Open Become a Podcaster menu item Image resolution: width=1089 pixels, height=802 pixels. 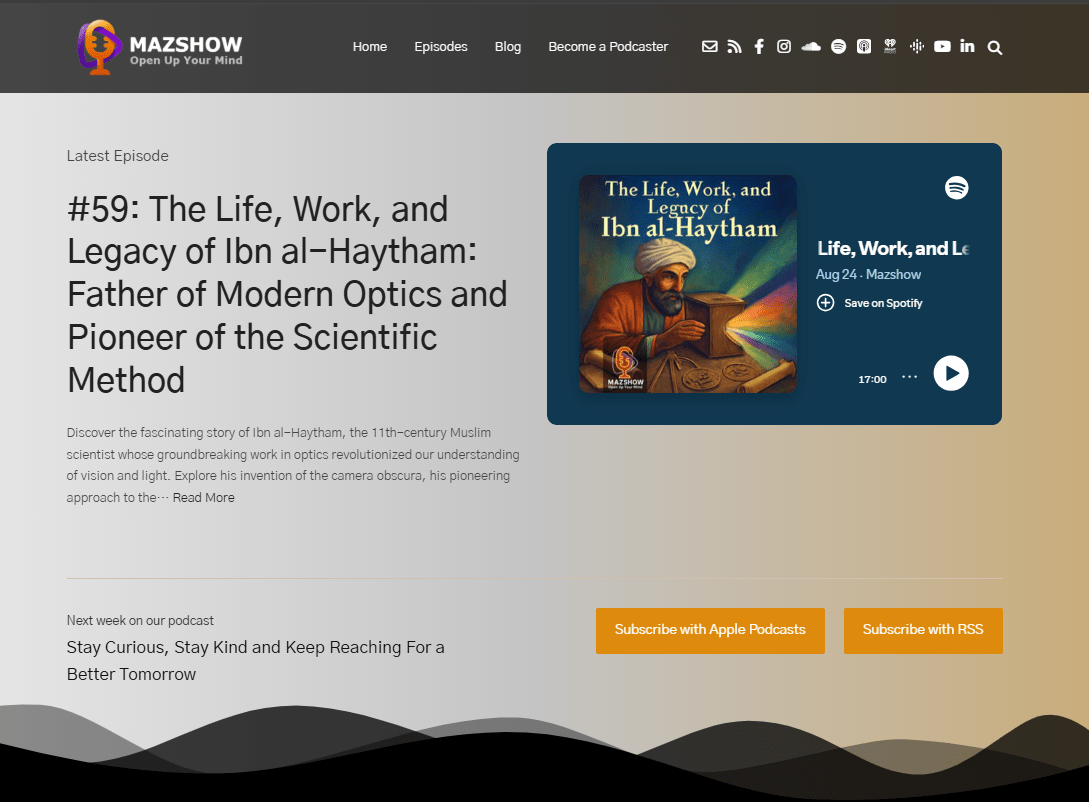(608, 47)
